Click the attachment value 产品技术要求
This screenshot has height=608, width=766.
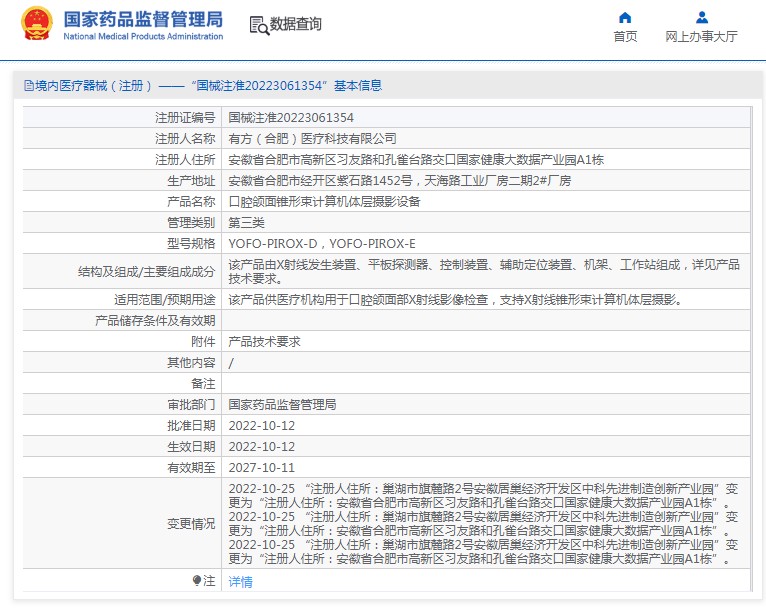(264, 341)
